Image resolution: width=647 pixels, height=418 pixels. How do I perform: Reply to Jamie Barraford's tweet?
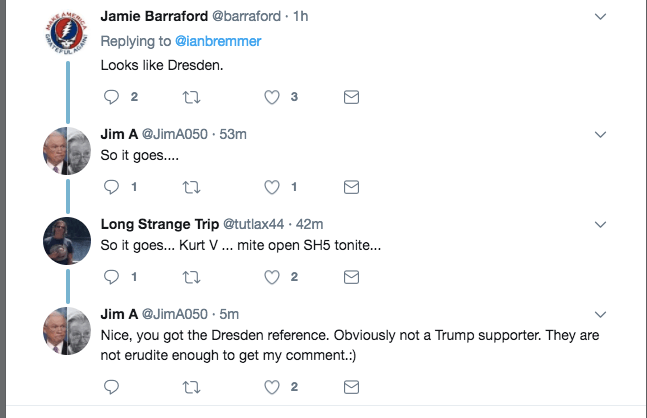coord(111,97)
